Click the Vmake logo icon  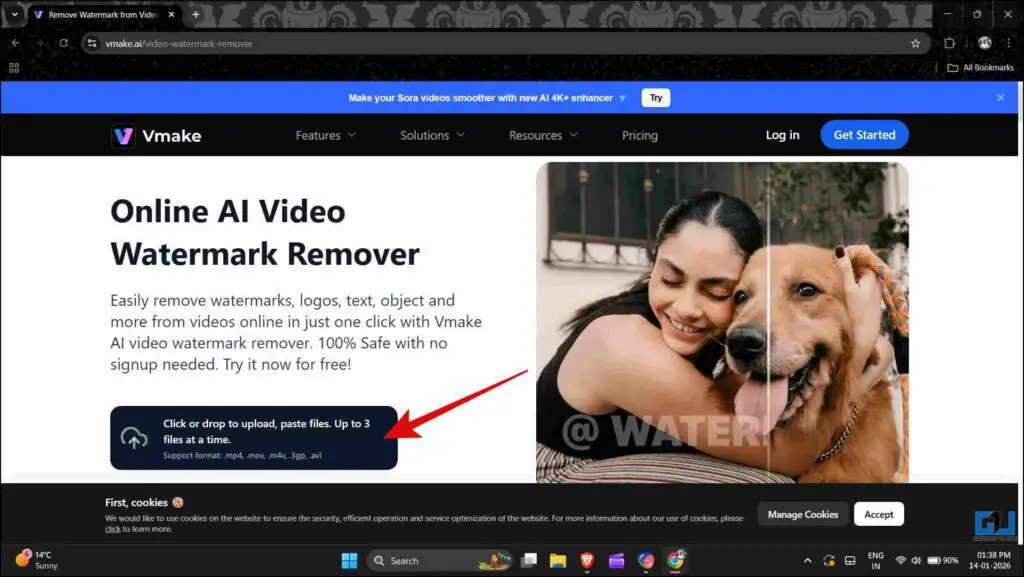[x=123, y=135]
